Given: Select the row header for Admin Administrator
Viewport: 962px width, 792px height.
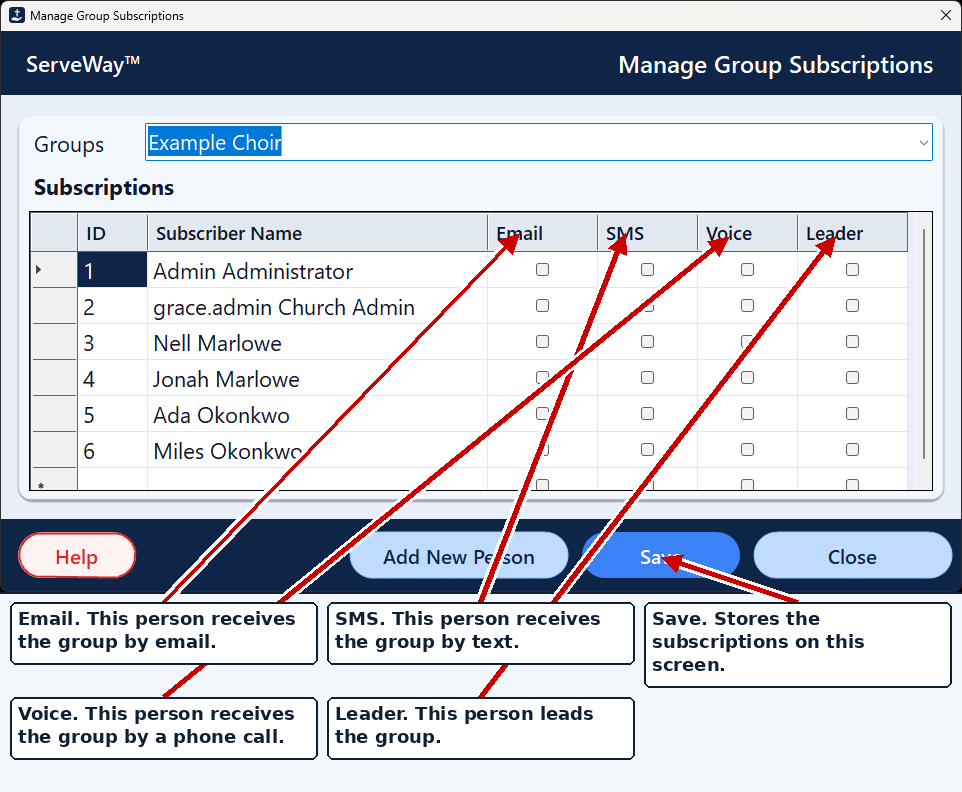Looking at the screenshot, I should pos(54,270).
